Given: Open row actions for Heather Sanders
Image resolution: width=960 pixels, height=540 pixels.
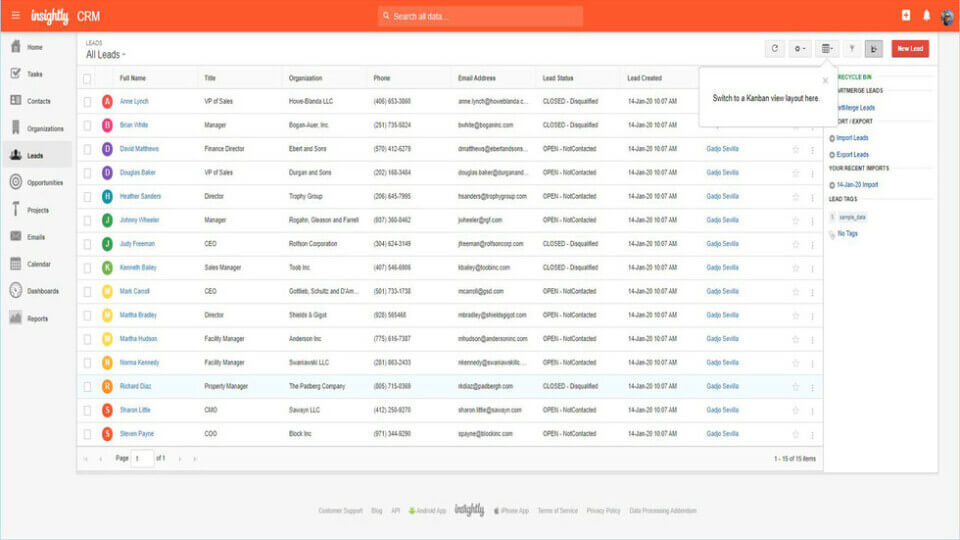Looking at the screenshot, I should 812,197.
